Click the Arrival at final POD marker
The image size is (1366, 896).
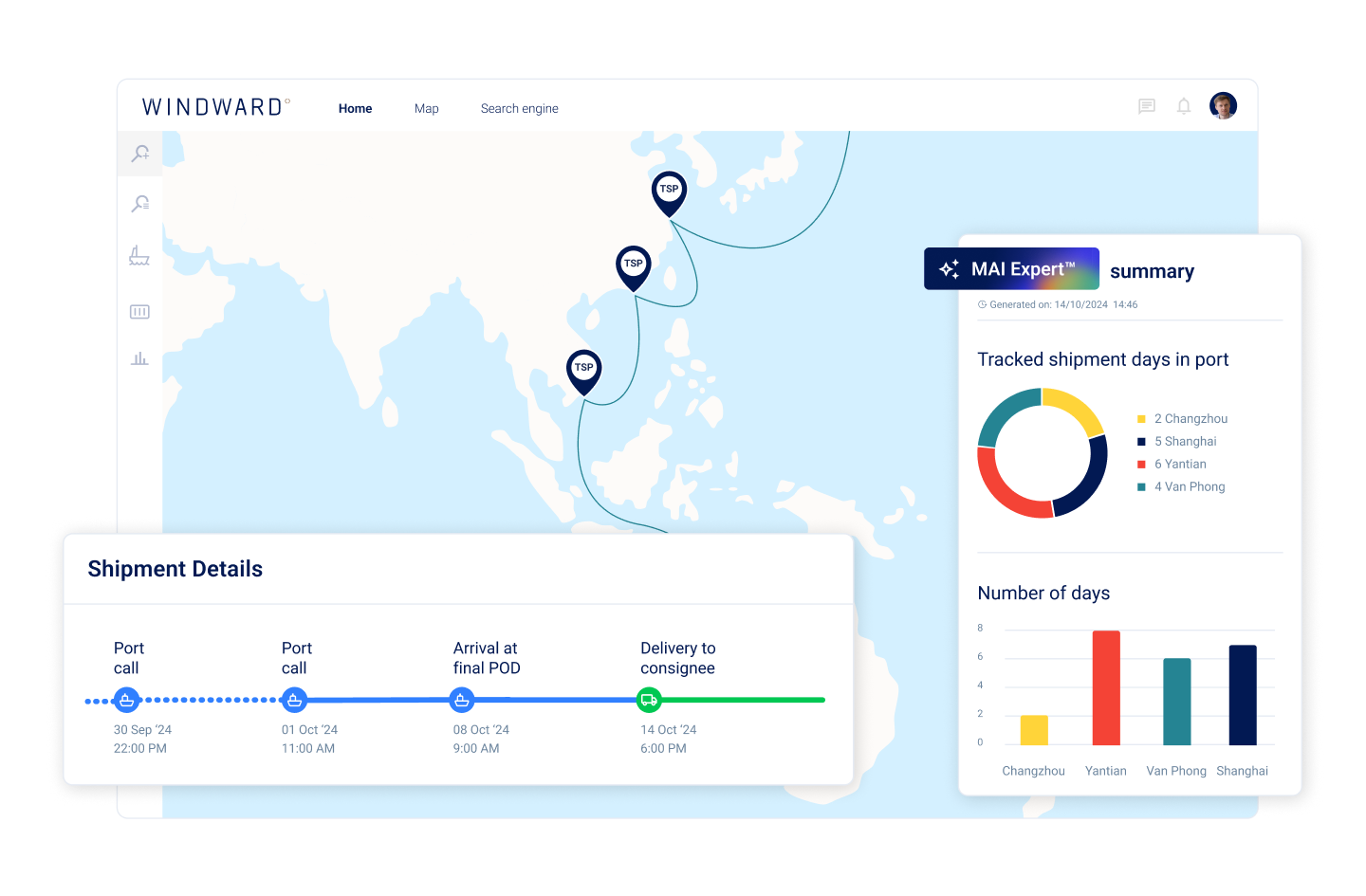pos(461,701)
